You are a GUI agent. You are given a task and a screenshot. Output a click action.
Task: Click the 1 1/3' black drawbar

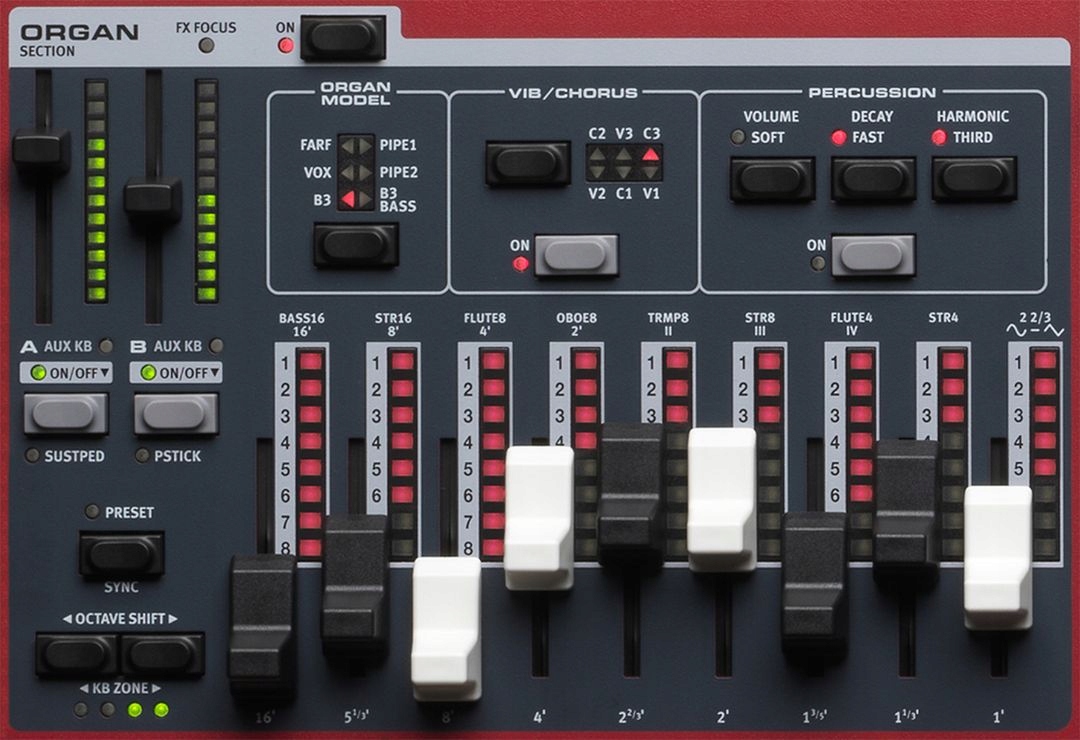coord(907,511)
